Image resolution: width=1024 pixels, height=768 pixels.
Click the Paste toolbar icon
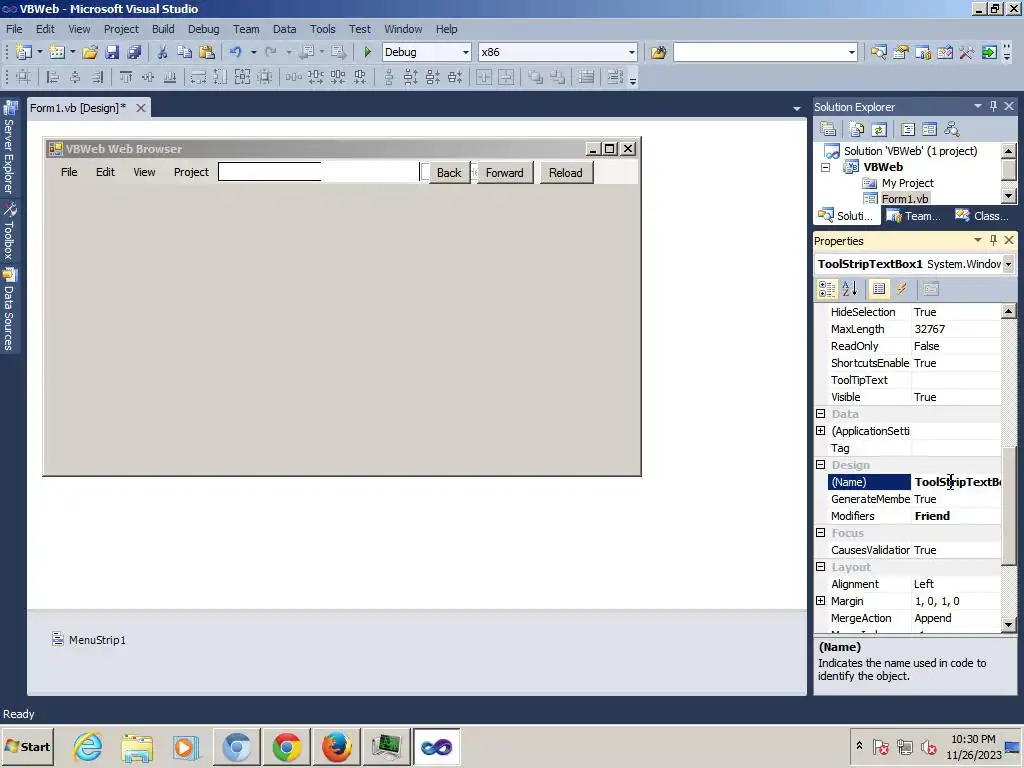coord(207,52)
